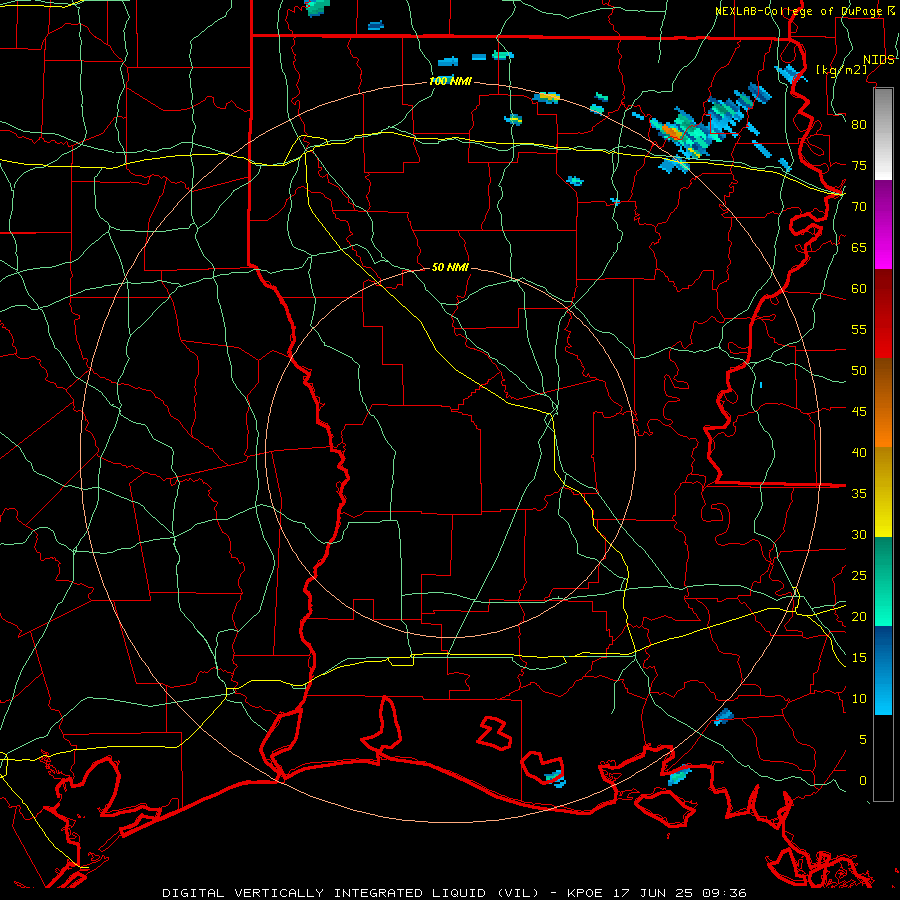
Task: Click the KPOE station identifier in caption
Action: click(584, 893)
